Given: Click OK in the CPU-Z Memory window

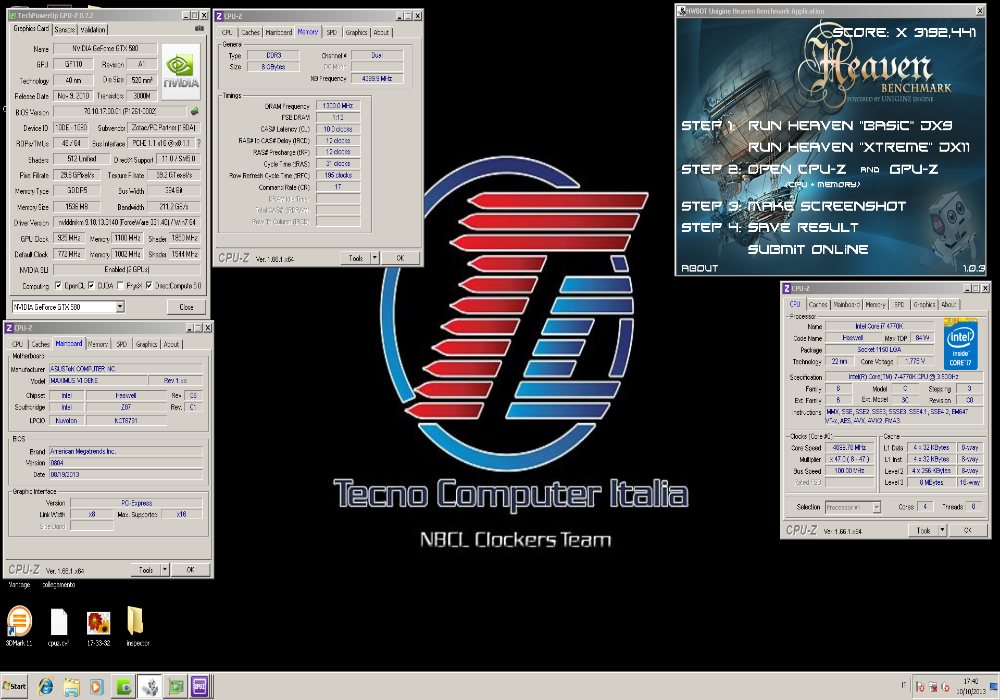Looking at the screenshot, I should click(x=401, y=258).
